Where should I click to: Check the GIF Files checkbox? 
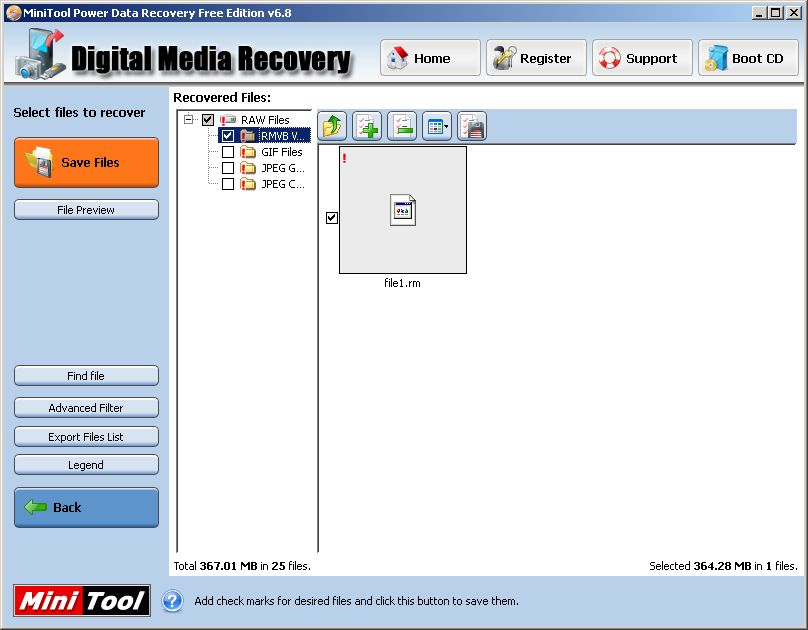coord(228,152)
